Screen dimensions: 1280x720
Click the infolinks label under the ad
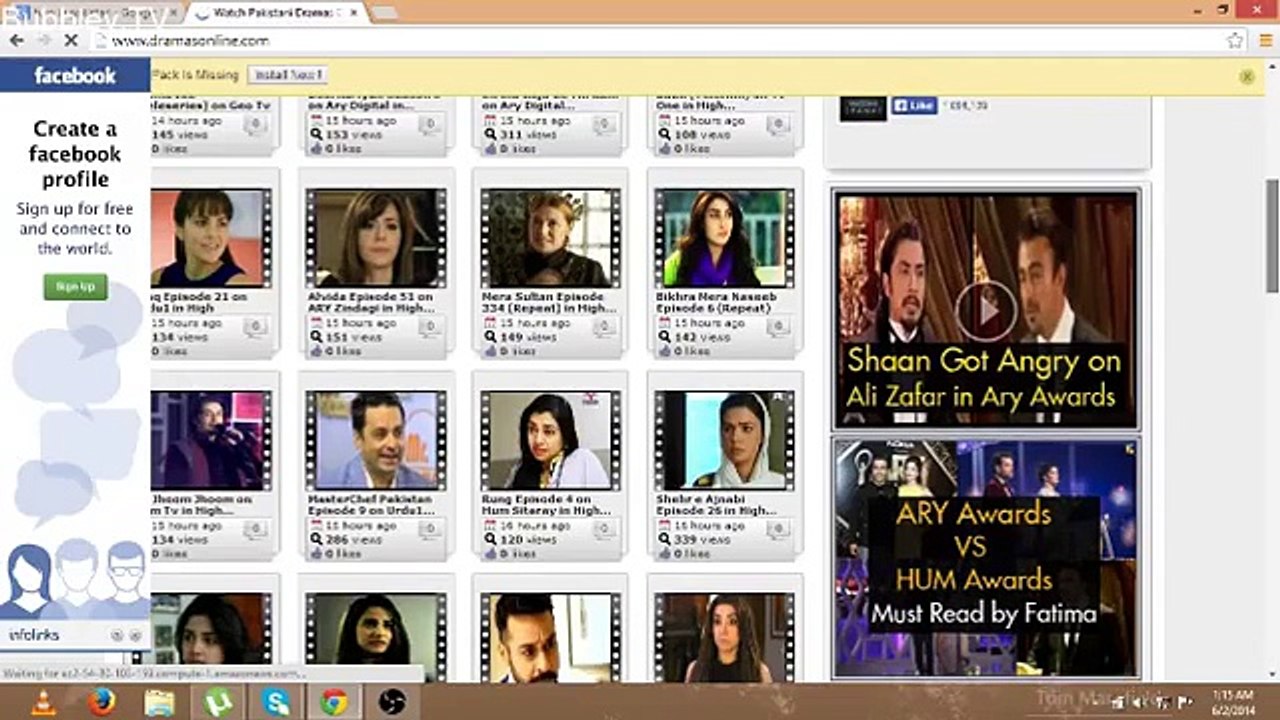tap(34, 635)
